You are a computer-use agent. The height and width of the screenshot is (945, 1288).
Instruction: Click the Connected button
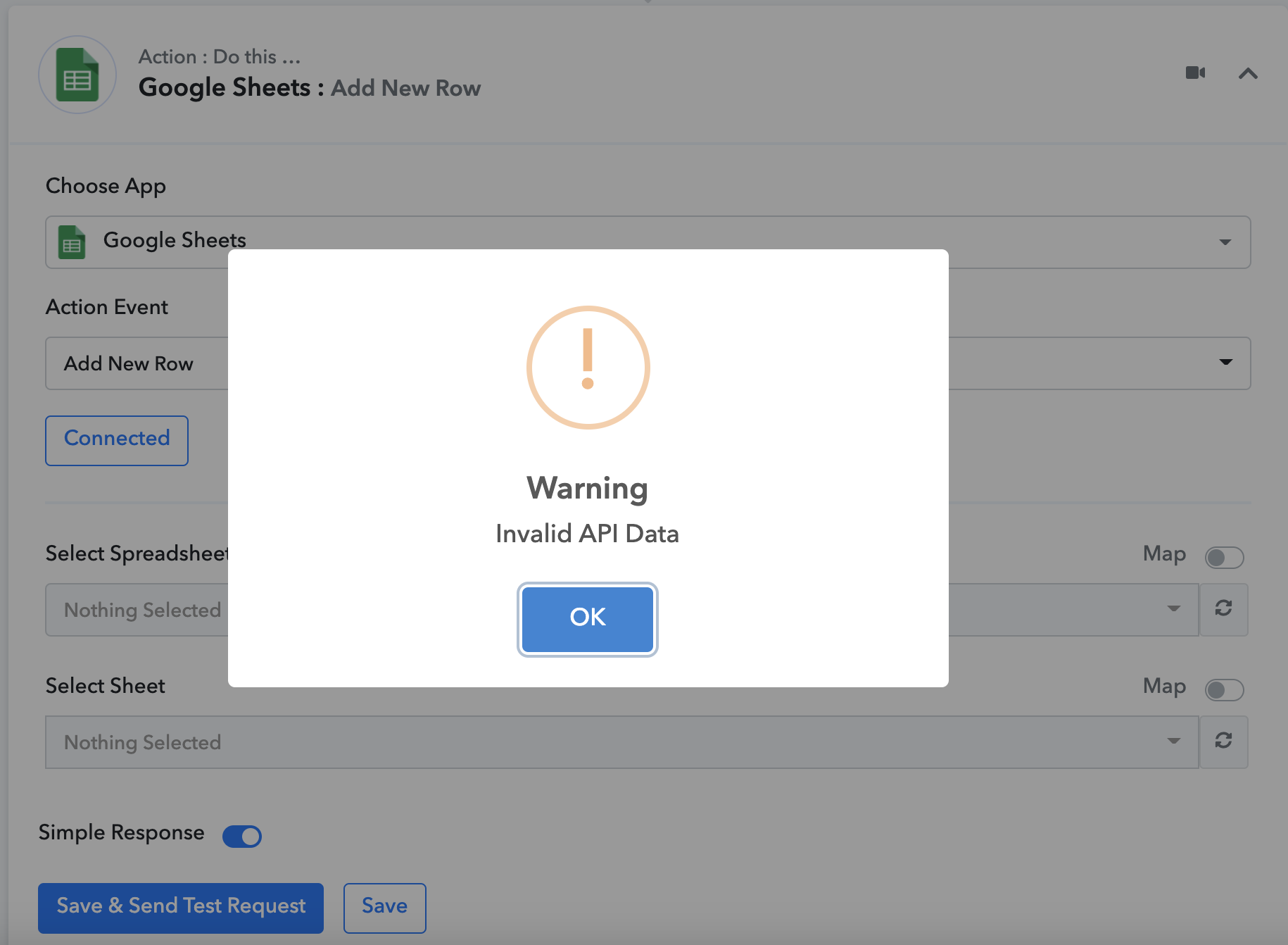point(117,440)
